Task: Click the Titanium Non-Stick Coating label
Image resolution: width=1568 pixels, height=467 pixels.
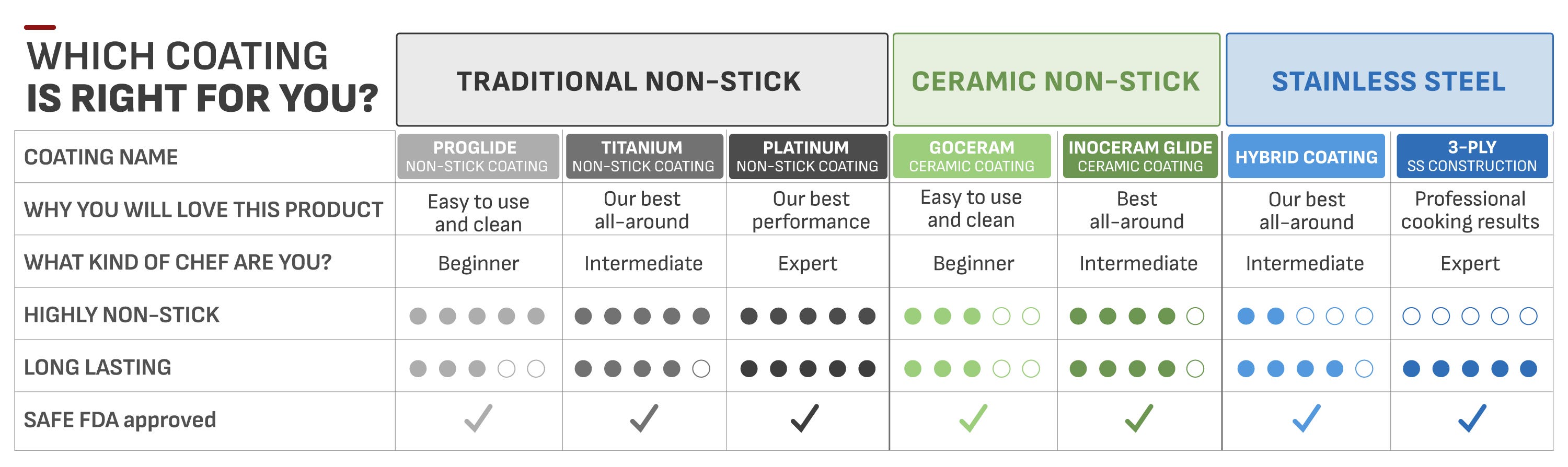Action: 644,156
